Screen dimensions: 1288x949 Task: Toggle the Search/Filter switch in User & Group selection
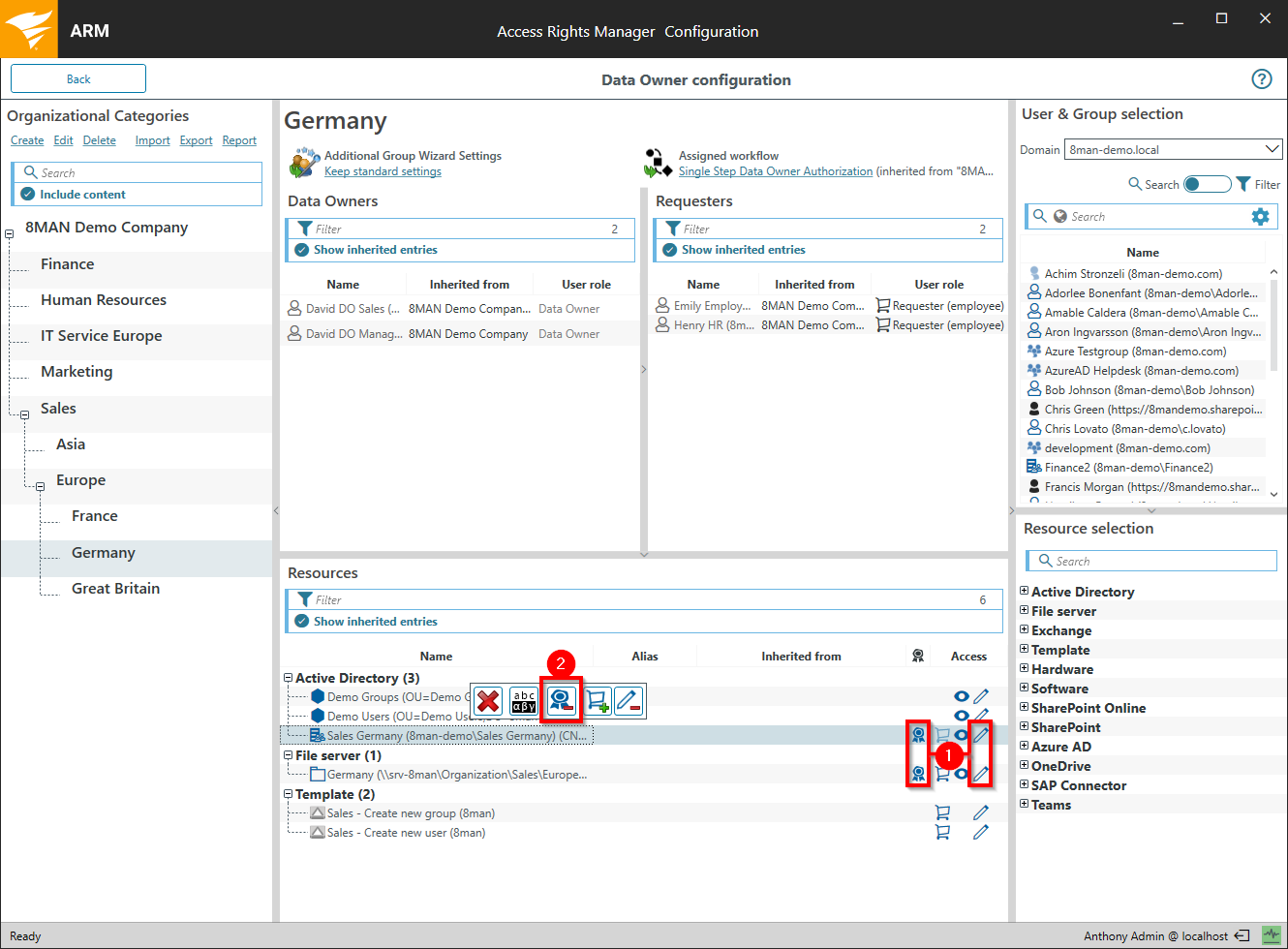1207,184
